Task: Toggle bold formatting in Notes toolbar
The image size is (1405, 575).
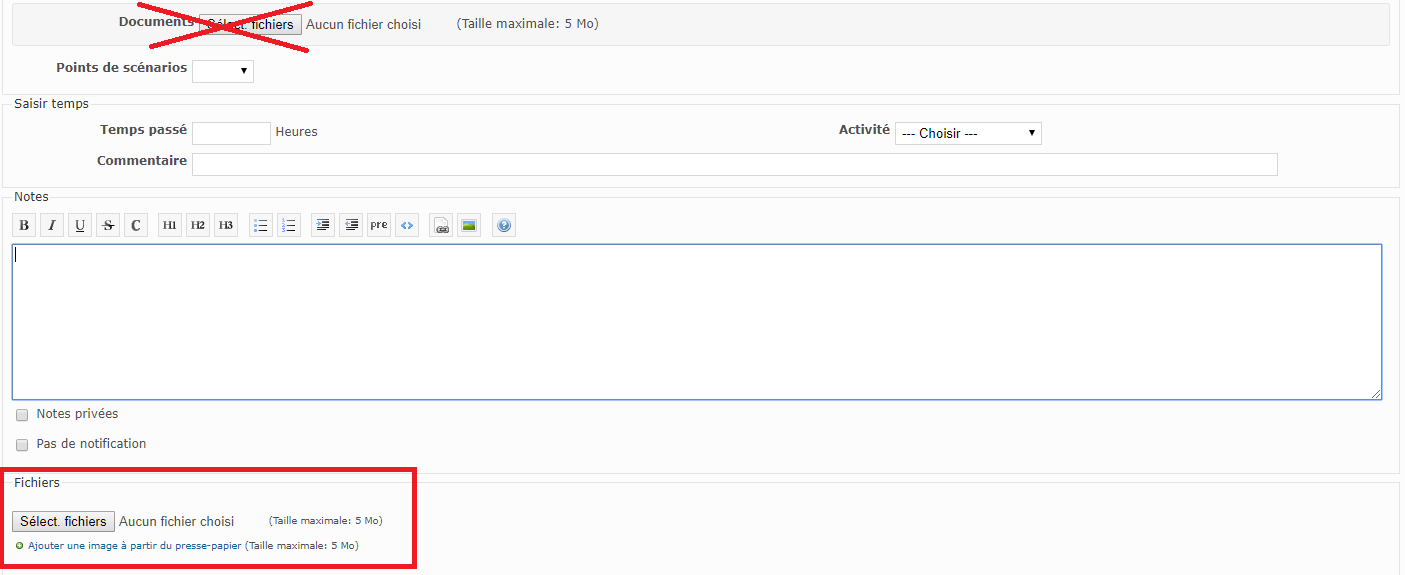Action: click(x=24, y=226)
